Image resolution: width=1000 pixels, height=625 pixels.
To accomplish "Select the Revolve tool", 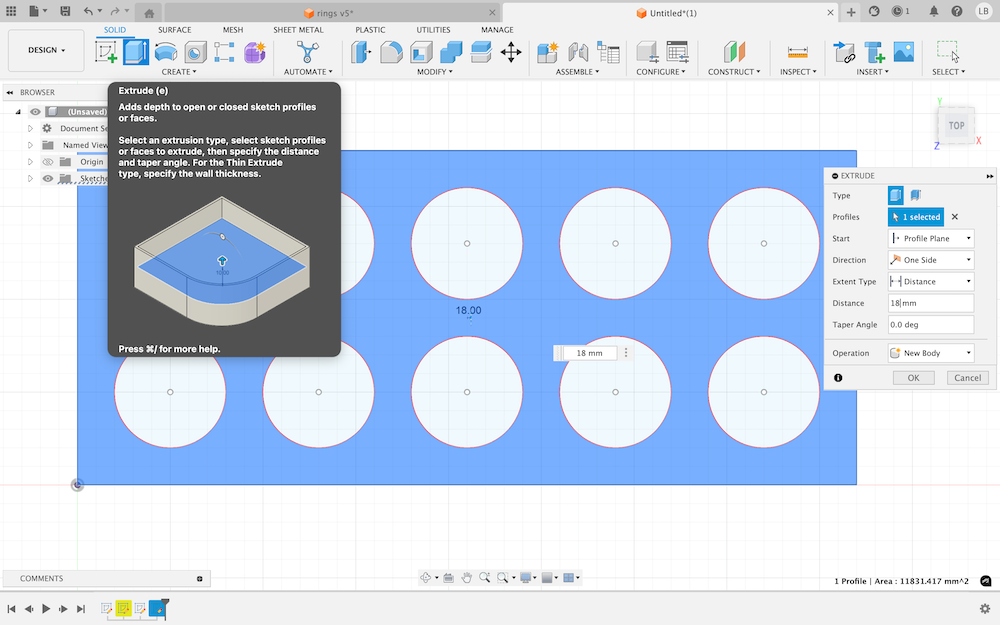I will 166,52.
